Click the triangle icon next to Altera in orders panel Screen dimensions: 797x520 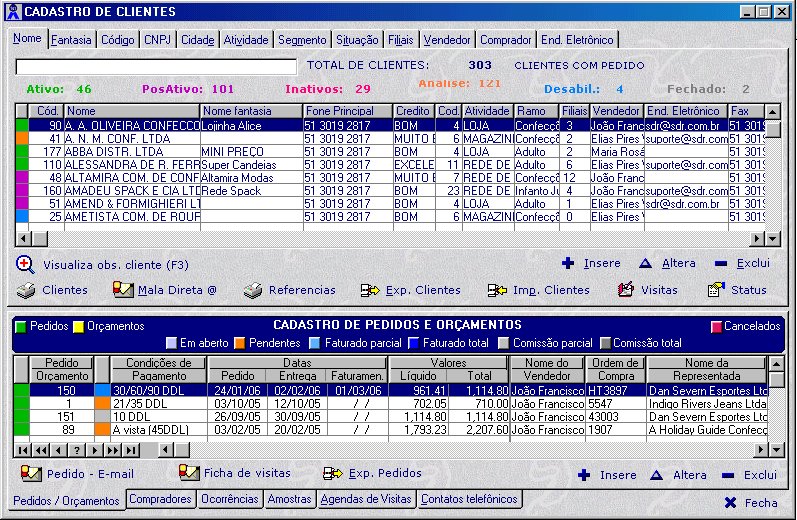click(656, 475)
